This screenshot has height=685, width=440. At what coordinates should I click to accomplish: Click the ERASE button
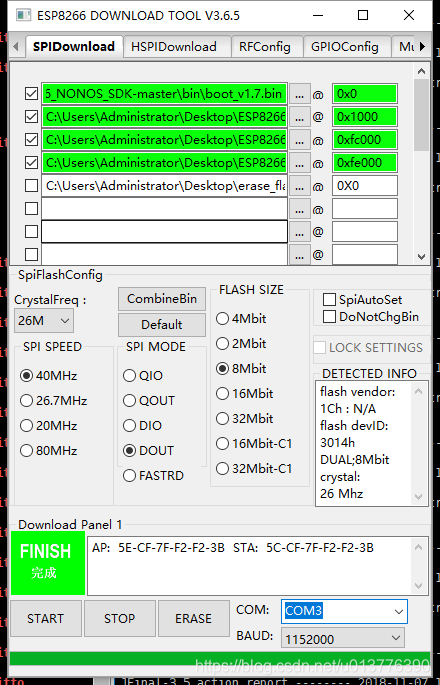coord(194,618)
